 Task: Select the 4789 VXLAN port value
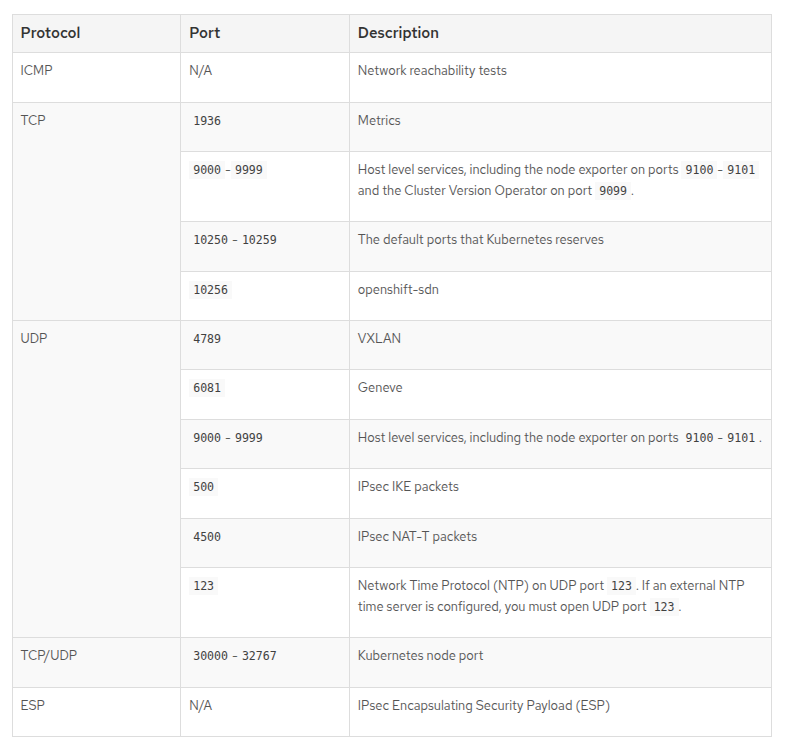click(207, 339)
